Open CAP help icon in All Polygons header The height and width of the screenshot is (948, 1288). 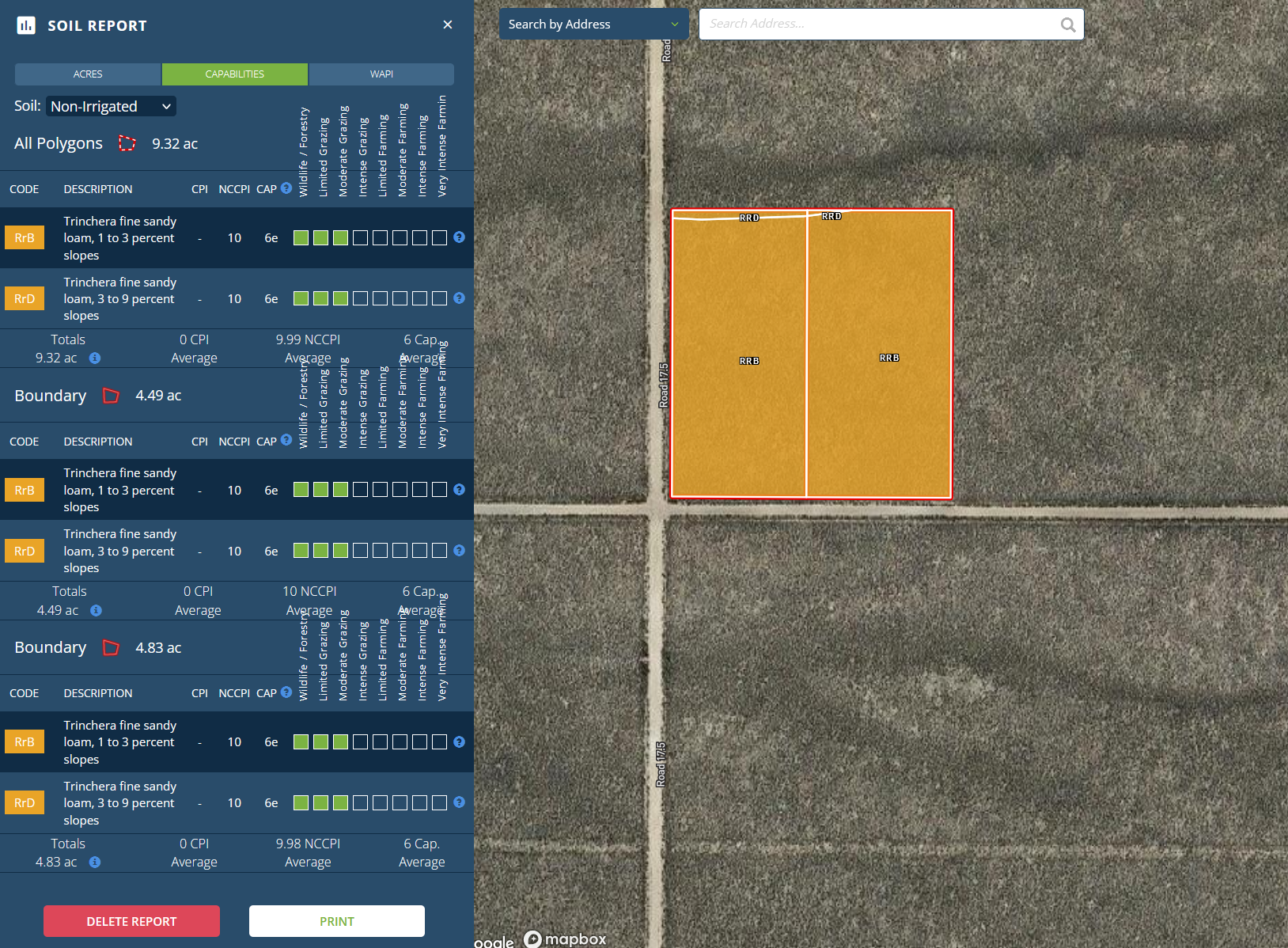[286, 188]
